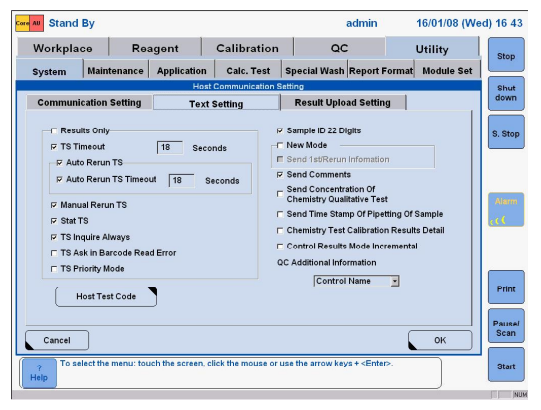Screen dimensions: 541x410
Task: Click the date and time display
Action: [469, 23]
